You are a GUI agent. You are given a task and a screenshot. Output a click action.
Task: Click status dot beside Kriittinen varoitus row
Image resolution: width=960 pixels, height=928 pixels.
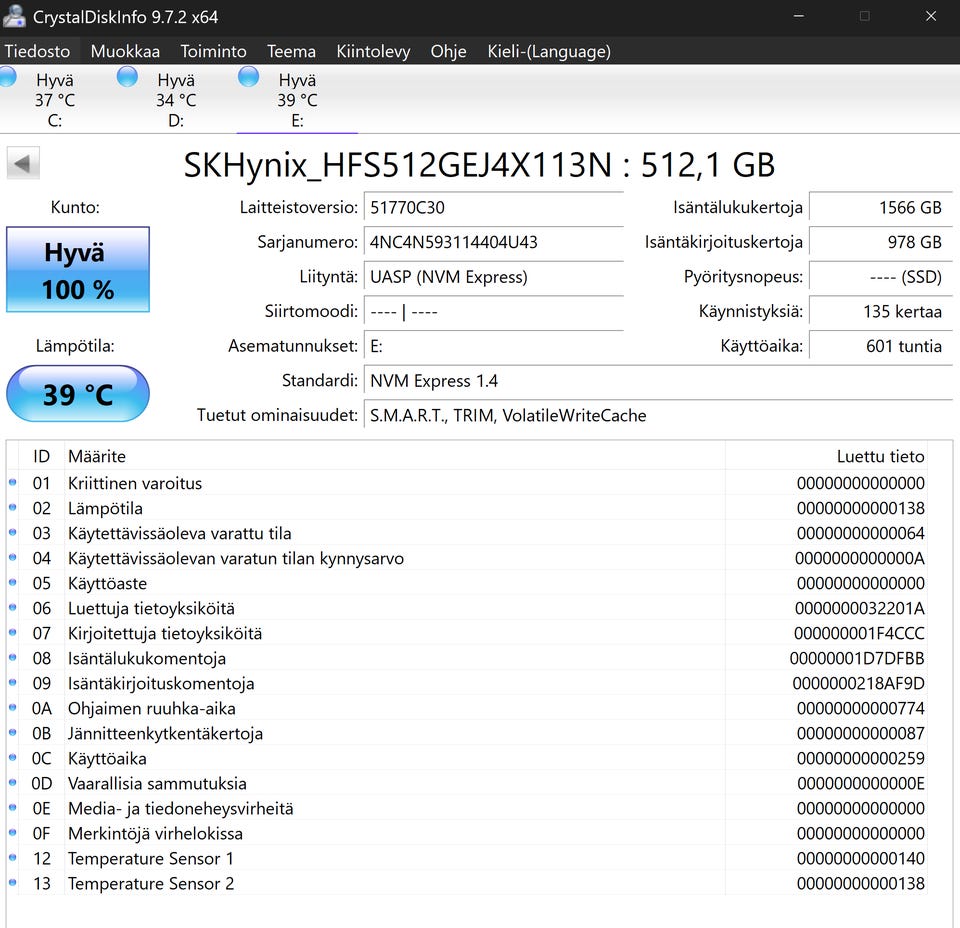click(13, 483)
